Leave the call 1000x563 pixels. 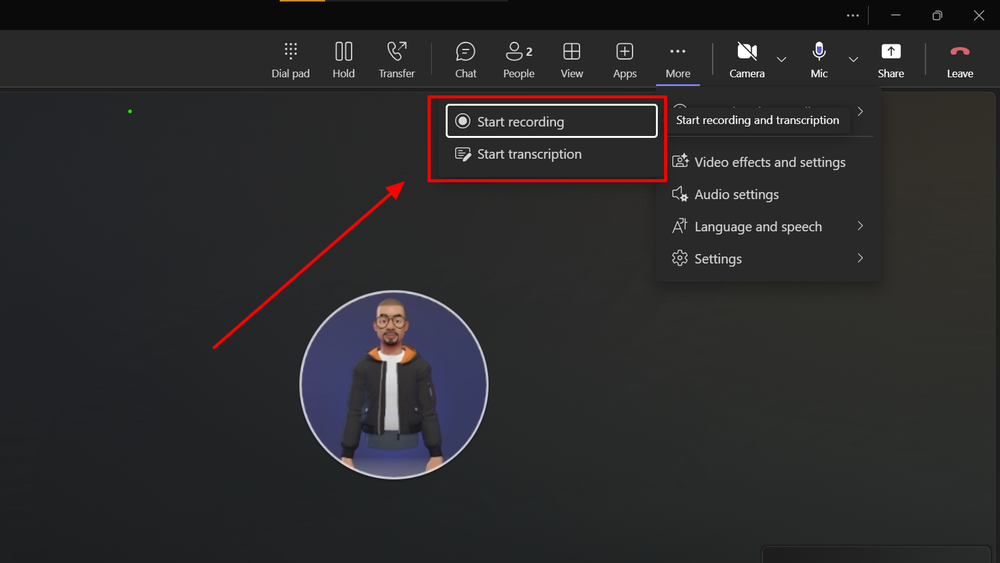[959, 59]
